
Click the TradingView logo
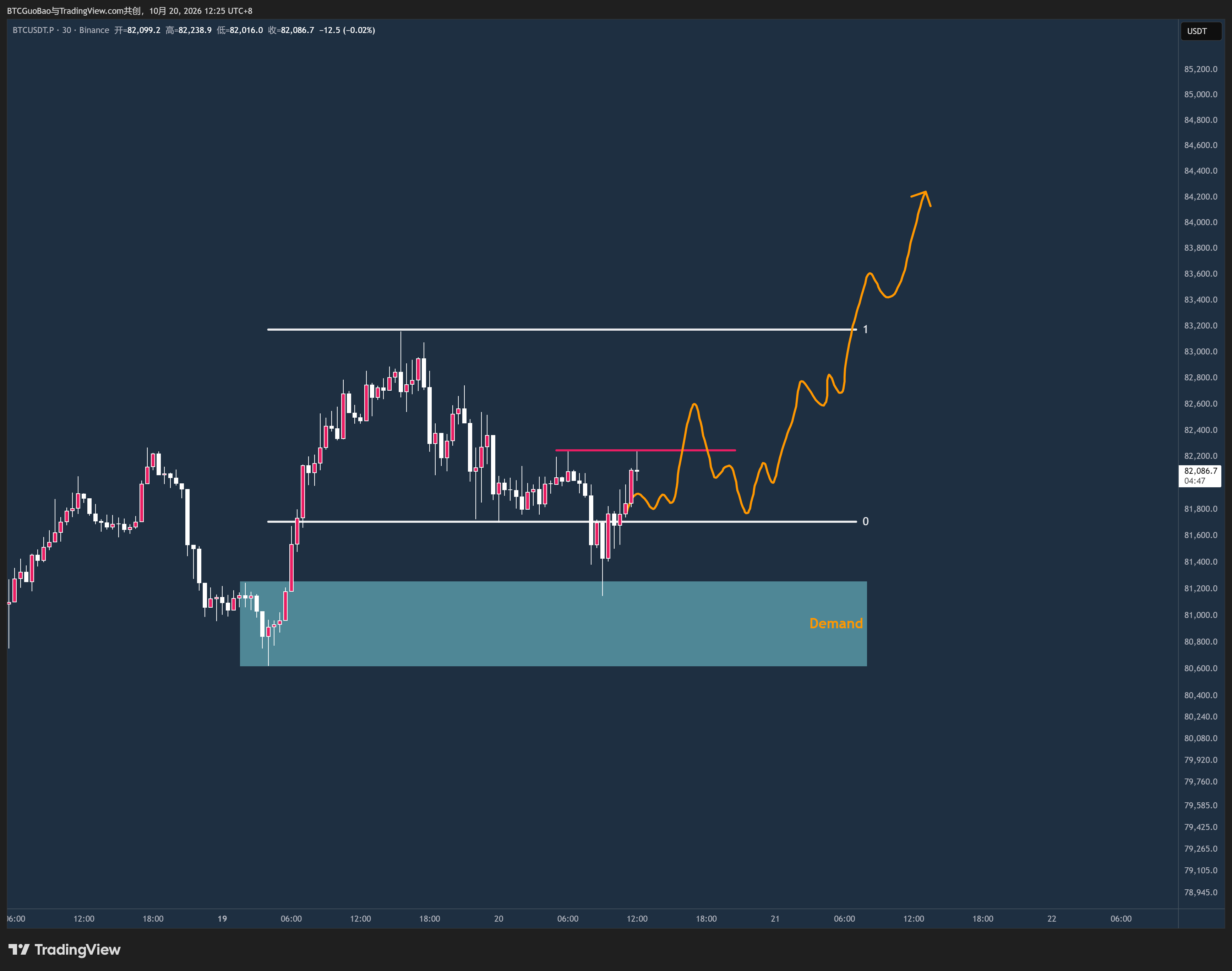[x=64, y=949]
